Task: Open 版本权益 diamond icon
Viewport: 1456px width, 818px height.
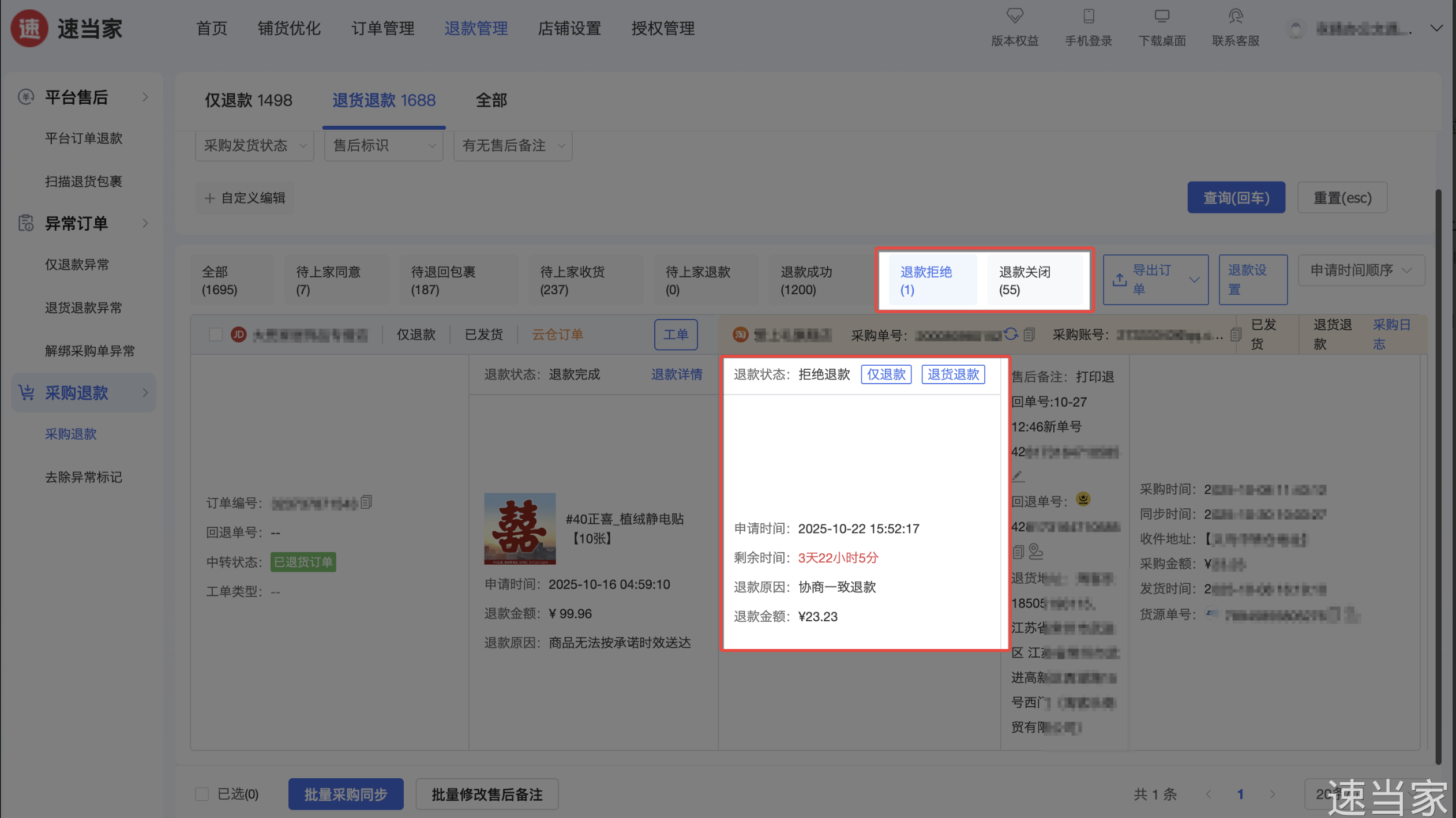Action: tap(1015, 16)
